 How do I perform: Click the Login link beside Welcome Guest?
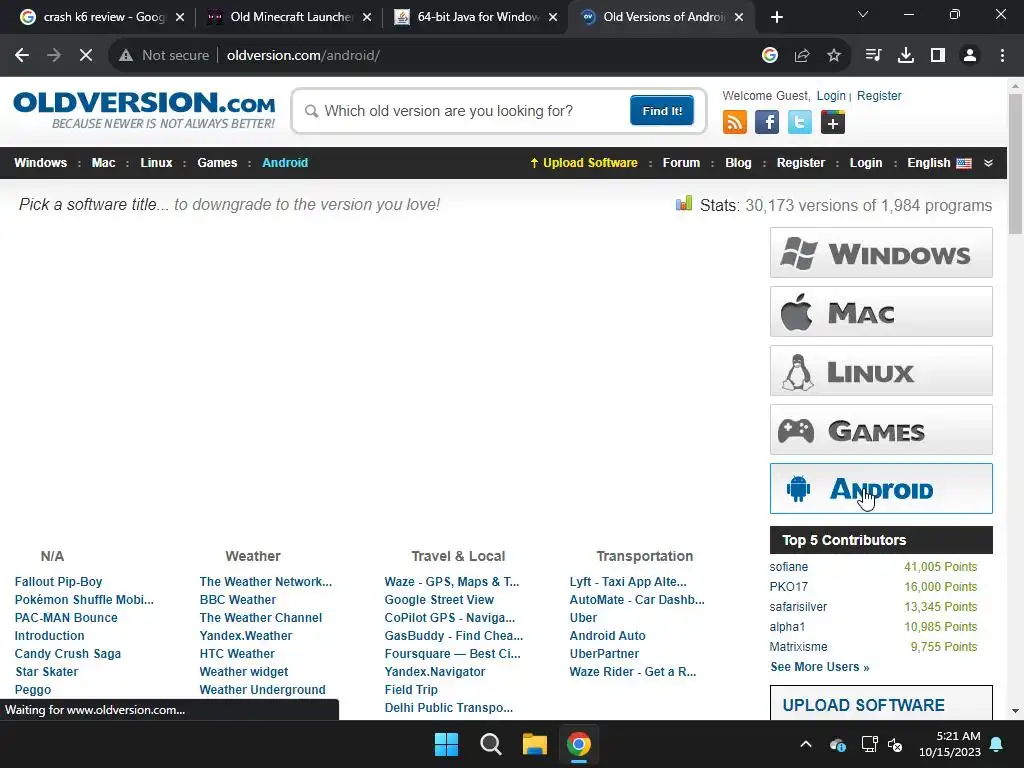tap(831, 96)
